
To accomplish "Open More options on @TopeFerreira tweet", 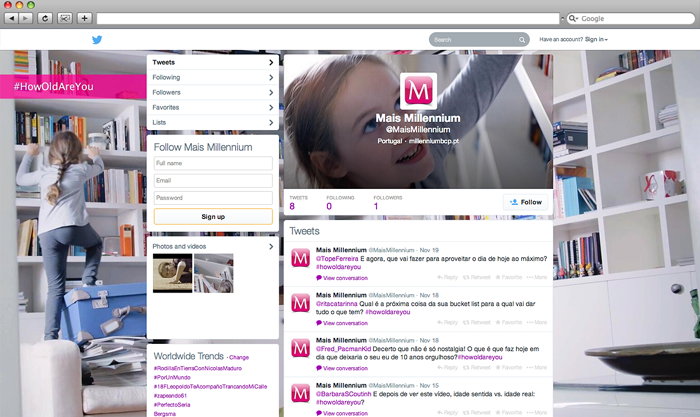I will pos(537,277).
